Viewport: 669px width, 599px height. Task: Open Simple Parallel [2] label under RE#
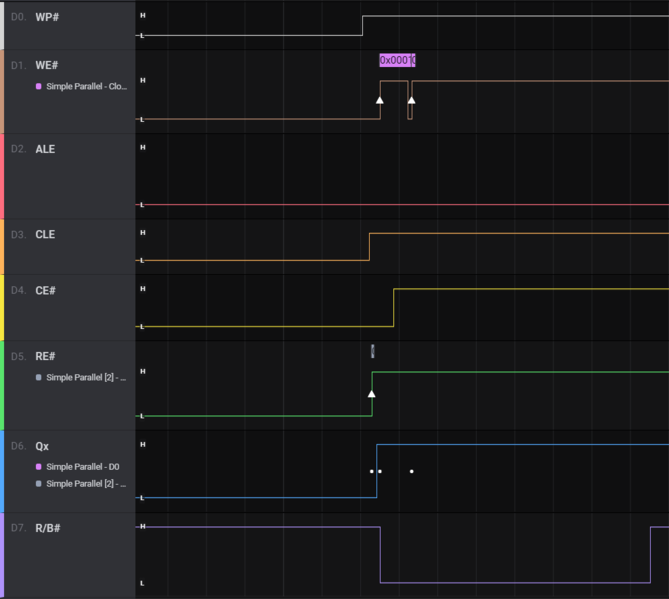click(x=86, y=378)
